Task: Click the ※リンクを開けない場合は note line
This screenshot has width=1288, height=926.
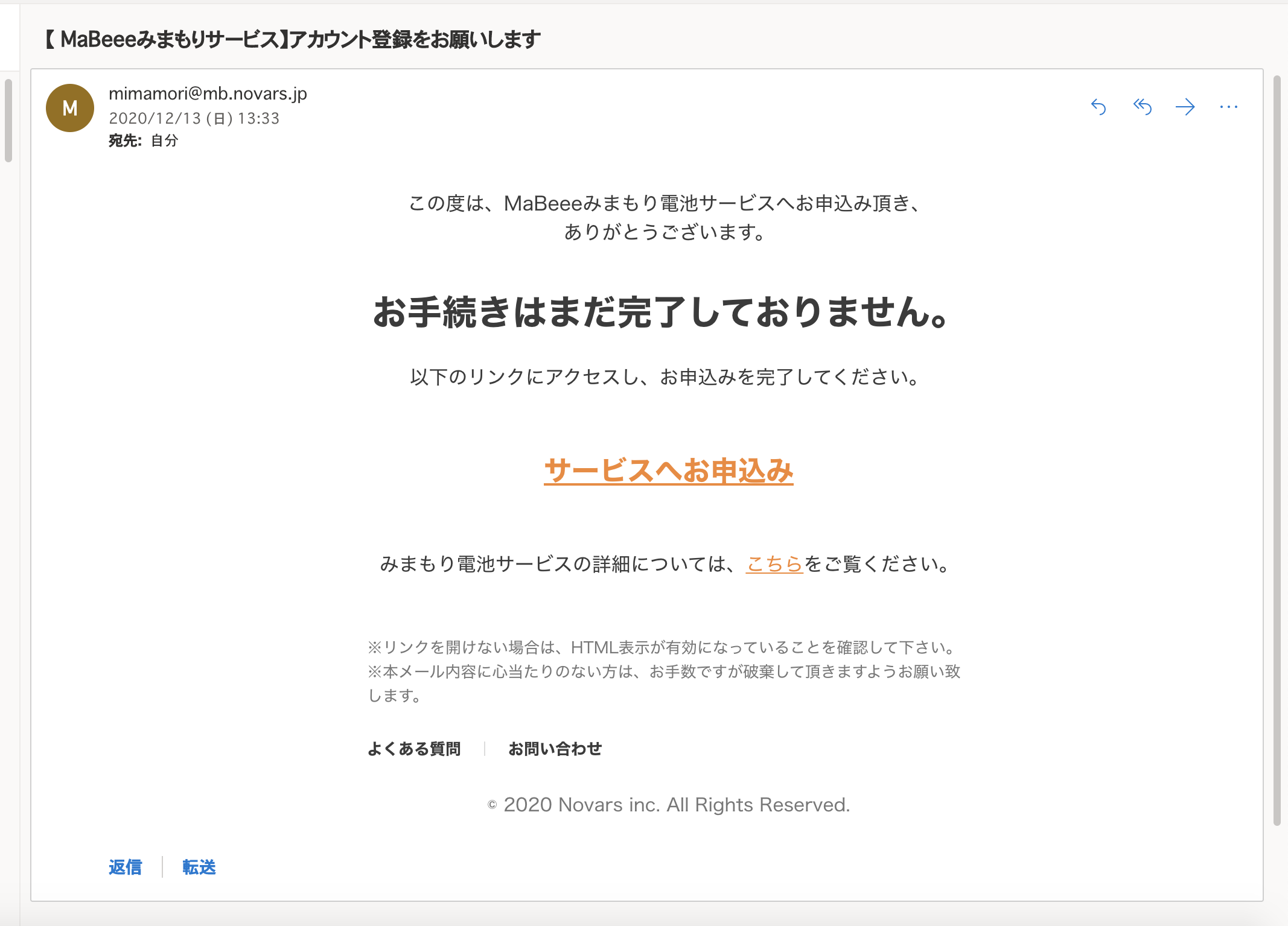Action: click(x=663, y=647)
